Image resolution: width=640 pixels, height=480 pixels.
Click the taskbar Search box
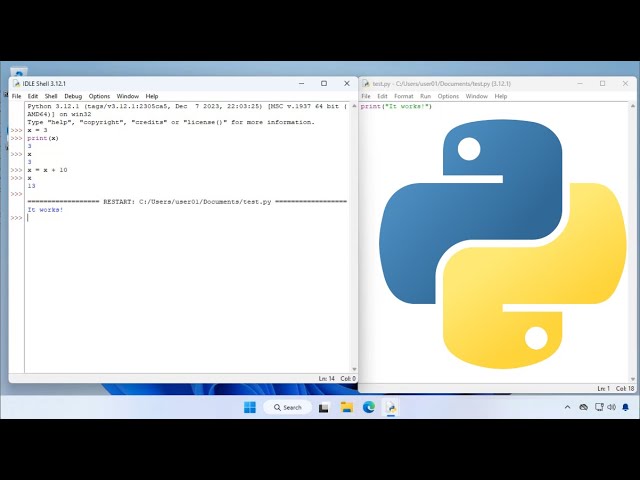[x=288, y=407]
